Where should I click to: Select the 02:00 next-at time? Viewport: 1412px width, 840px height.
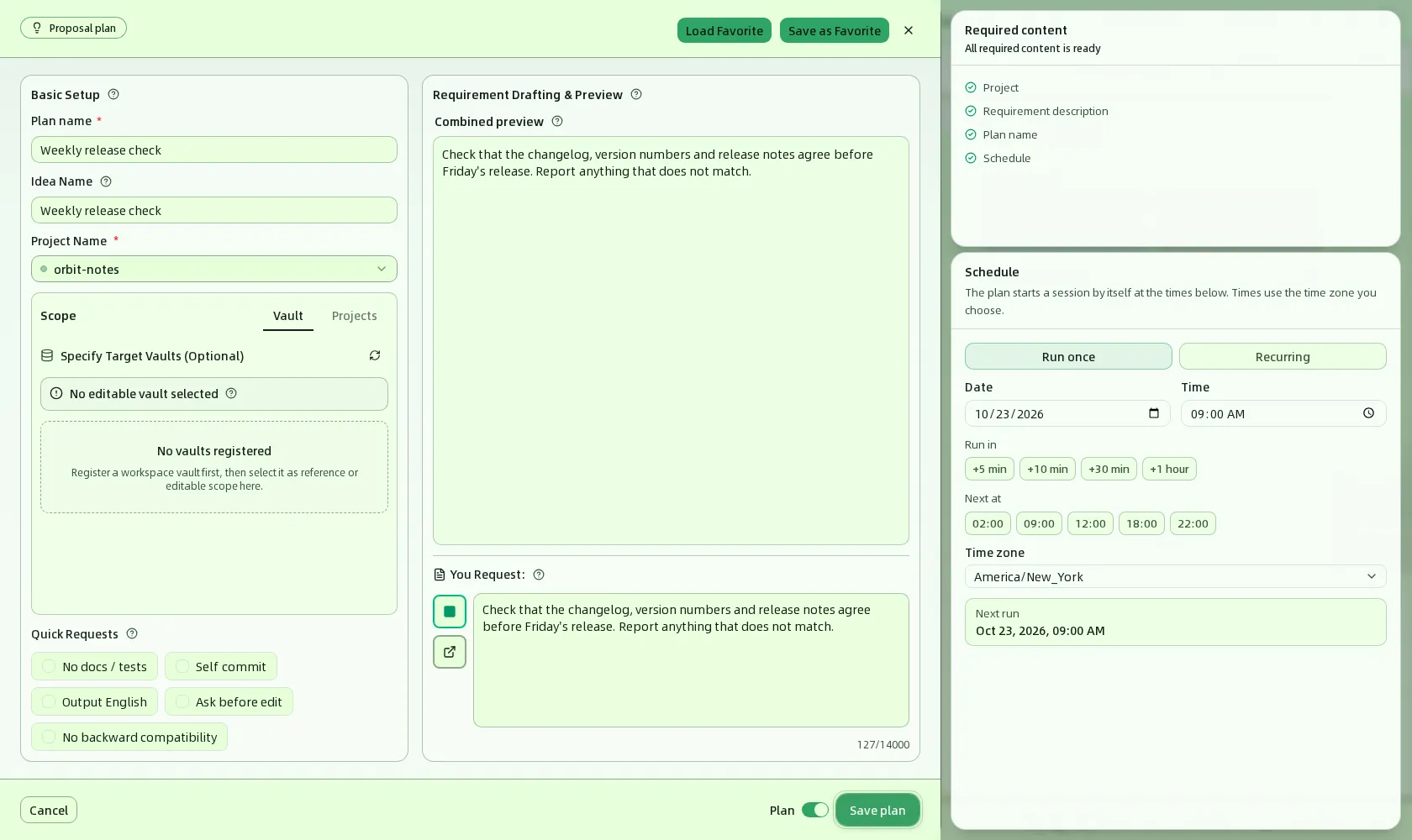[x=988, y=523]
